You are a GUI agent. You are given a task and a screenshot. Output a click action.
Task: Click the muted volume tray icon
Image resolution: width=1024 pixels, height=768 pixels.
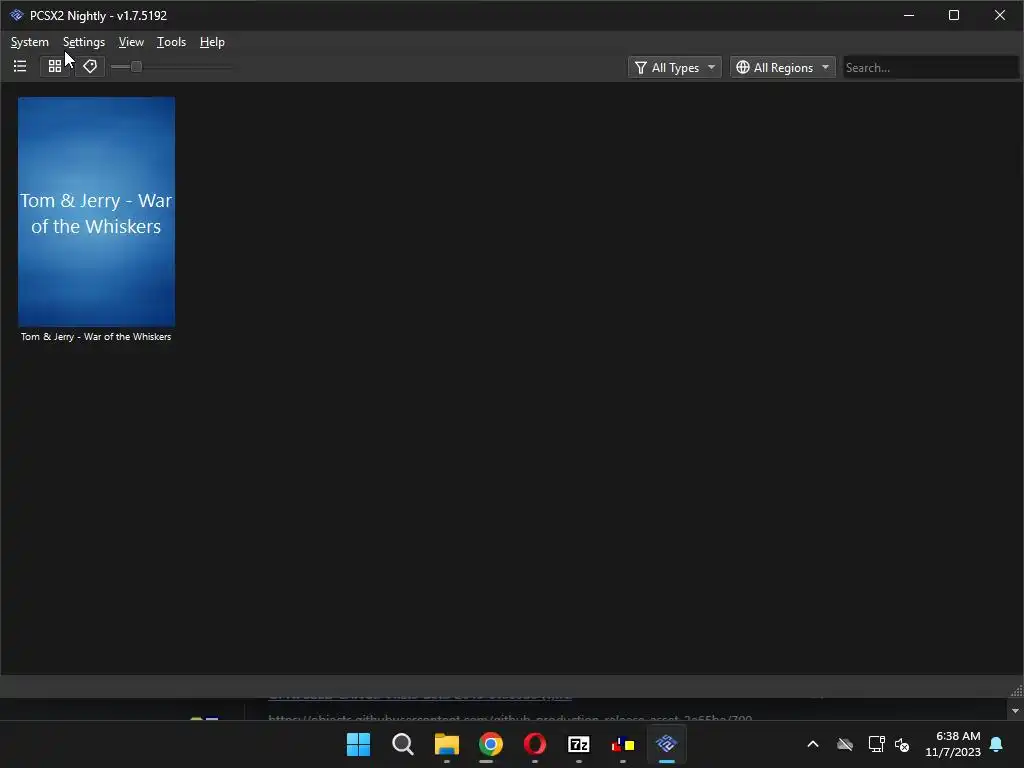(903, 744)
